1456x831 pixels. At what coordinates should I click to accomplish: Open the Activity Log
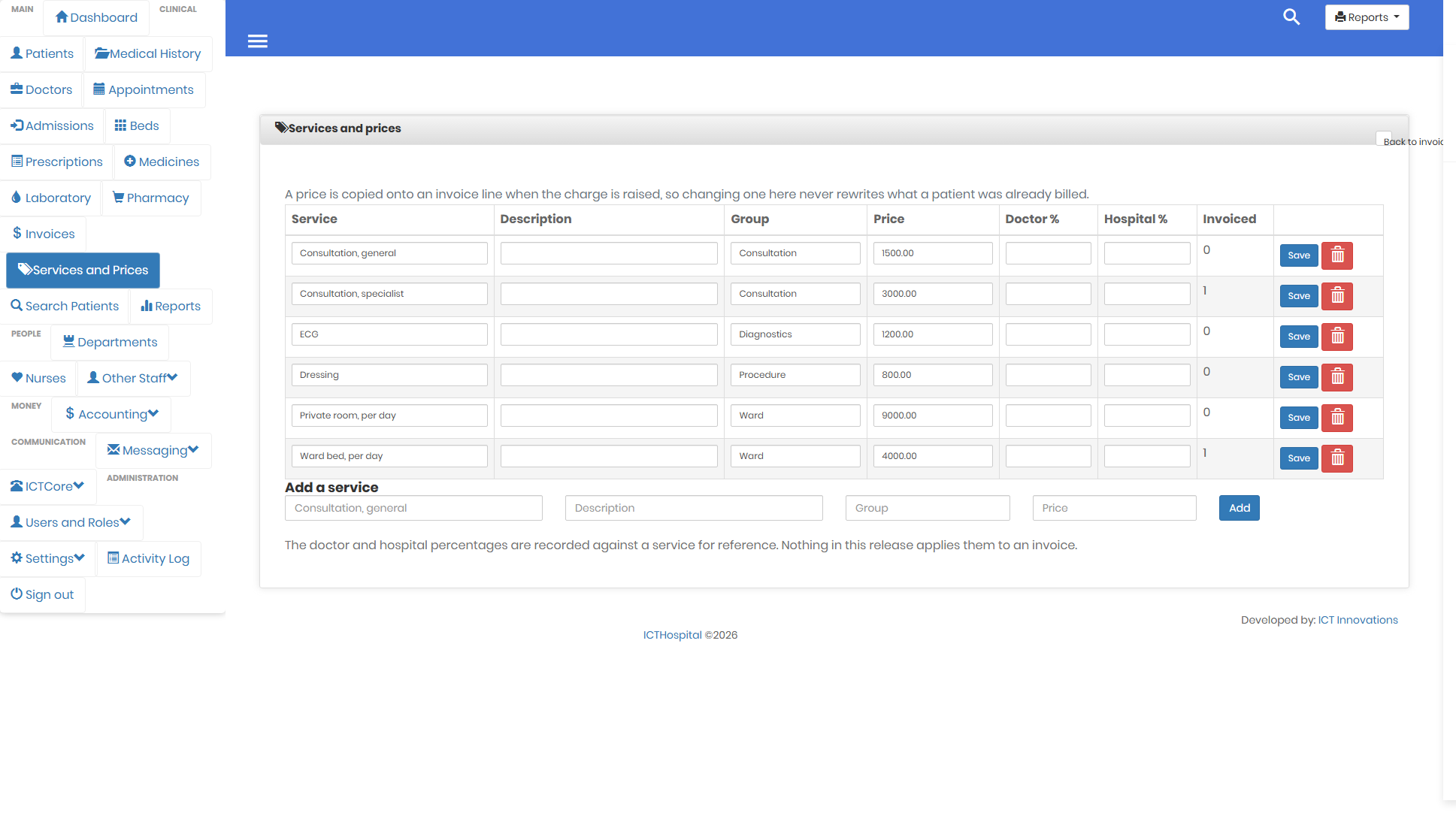[x=148, y=558]
